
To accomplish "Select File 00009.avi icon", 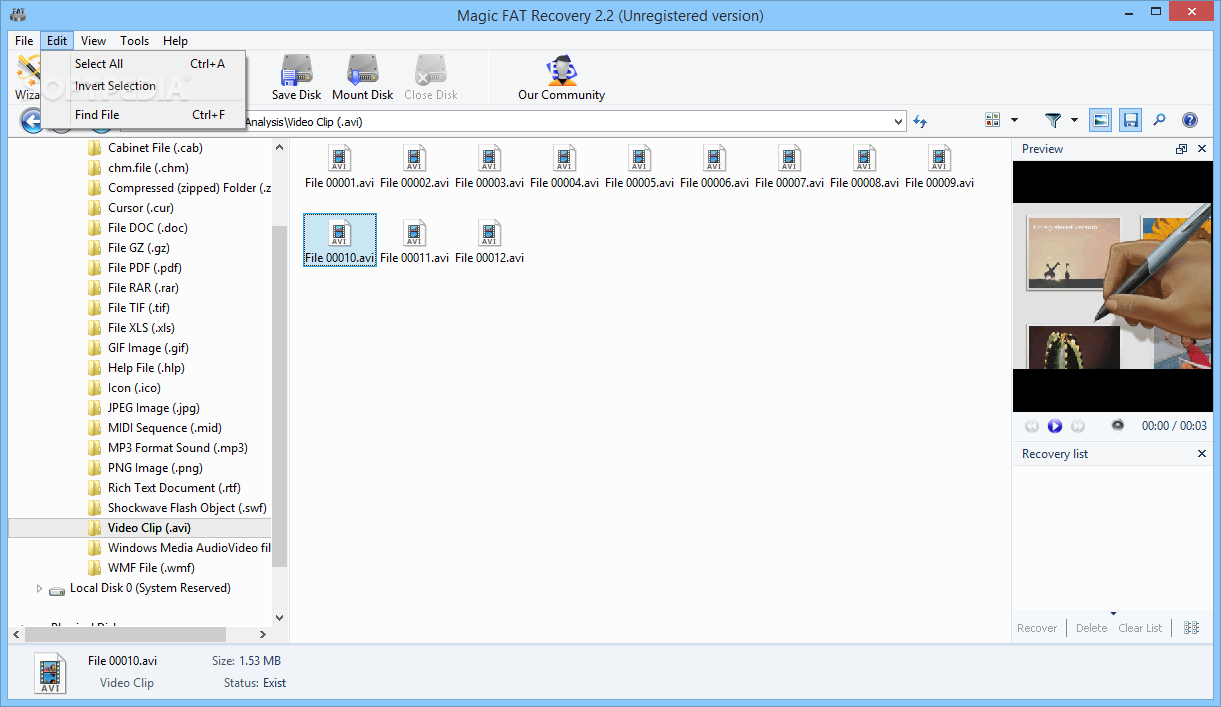I will (939, 159).
